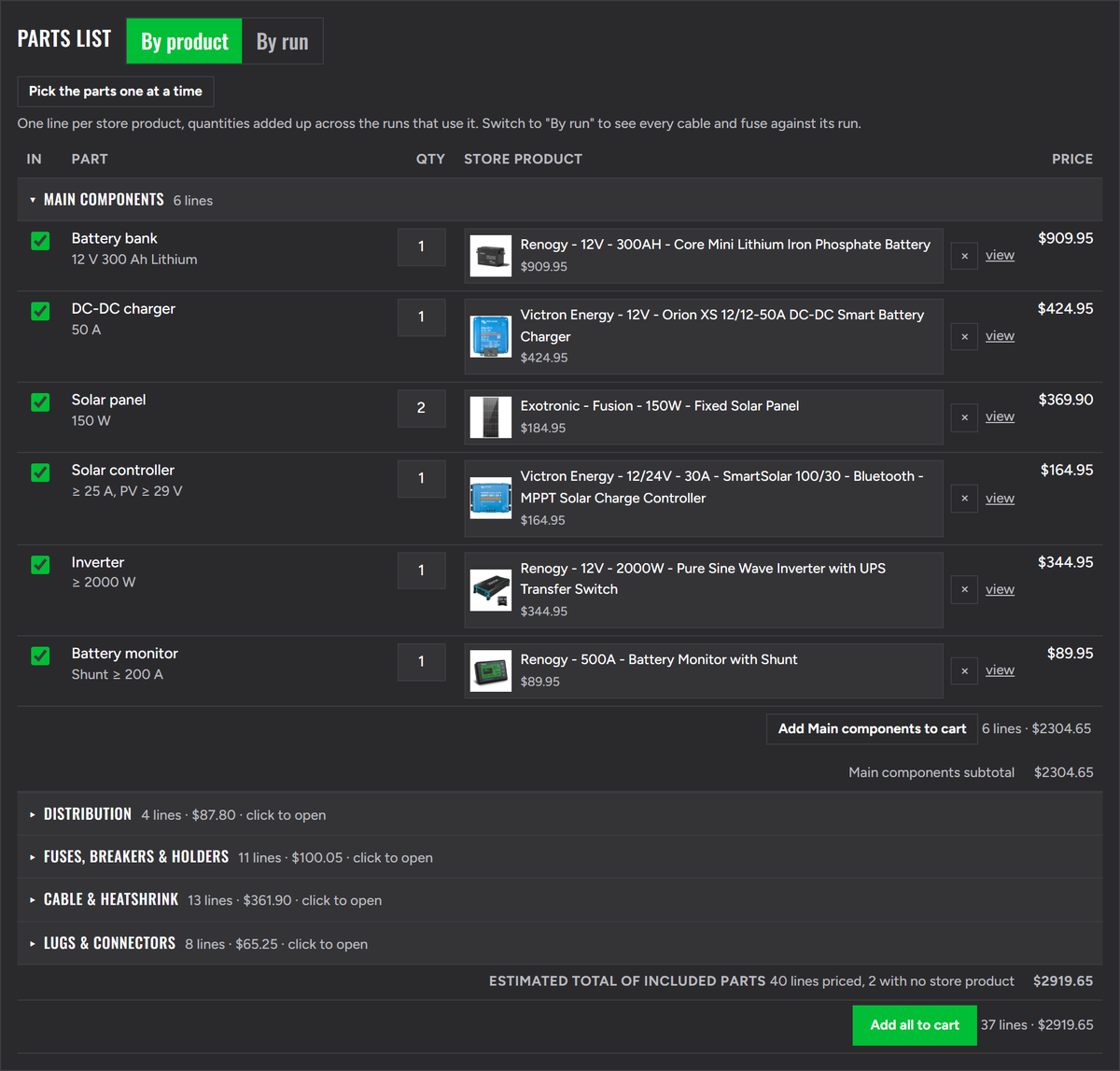Edit the Battery monitor quantity field
The image size is (1120, 1071).
(421, 661)
